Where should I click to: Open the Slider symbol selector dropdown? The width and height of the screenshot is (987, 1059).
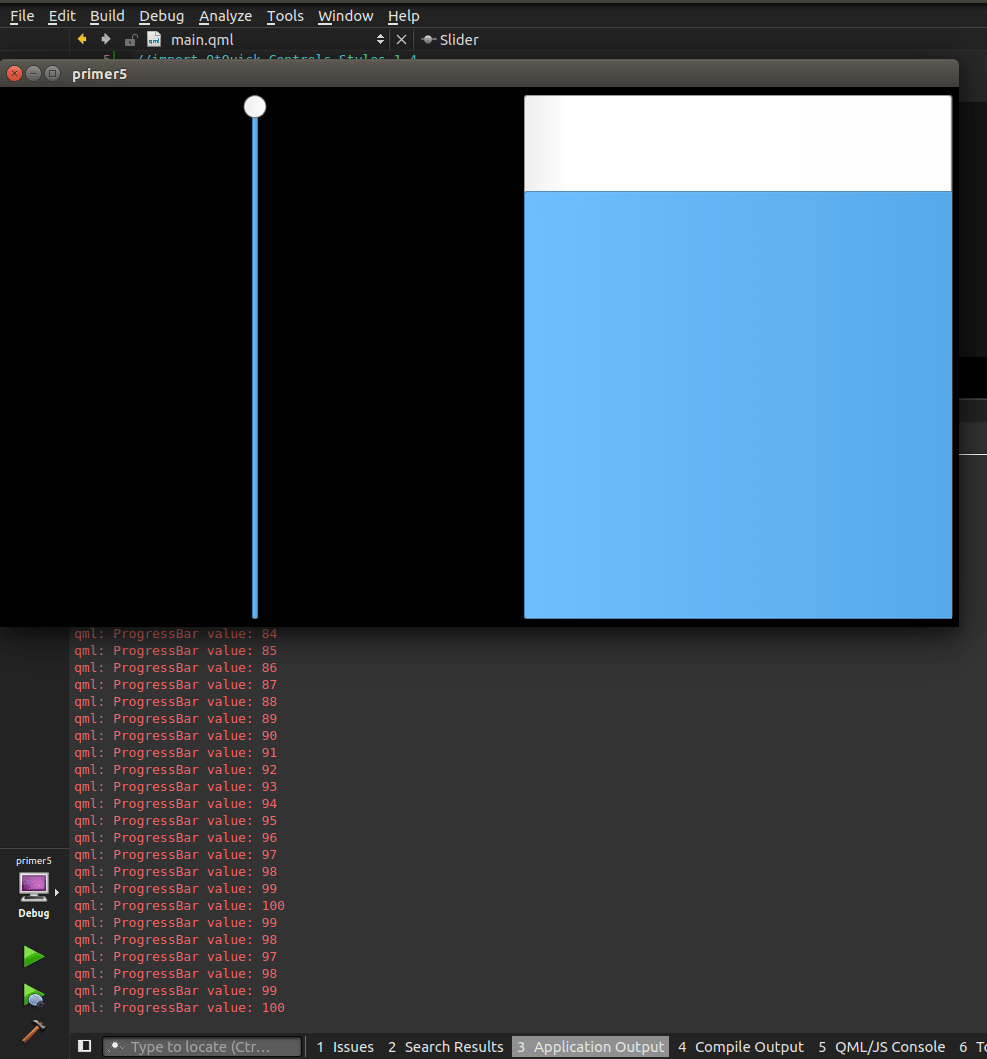pyautogui.click(x=449, y=40)
